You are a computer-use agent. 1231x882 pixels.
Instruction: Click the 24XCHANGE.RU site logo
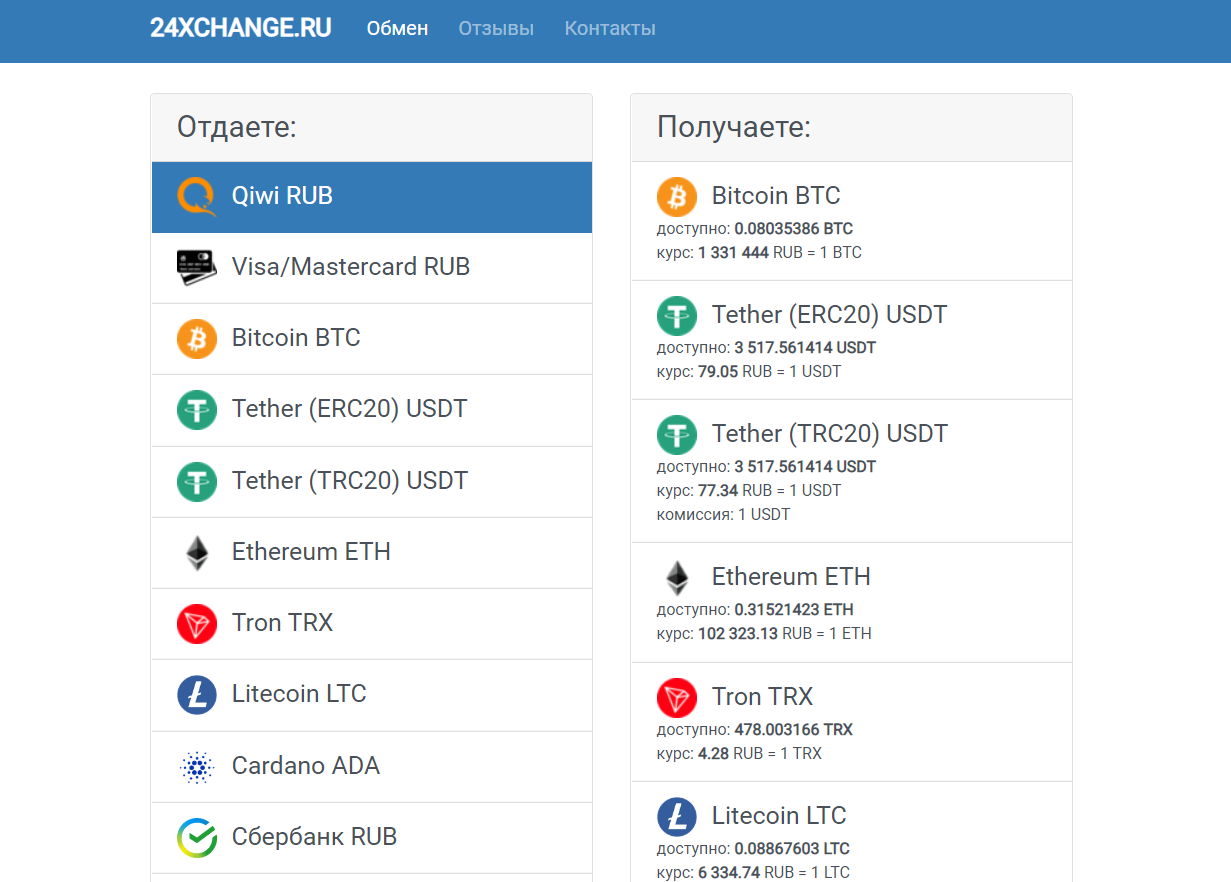[241, 28]
